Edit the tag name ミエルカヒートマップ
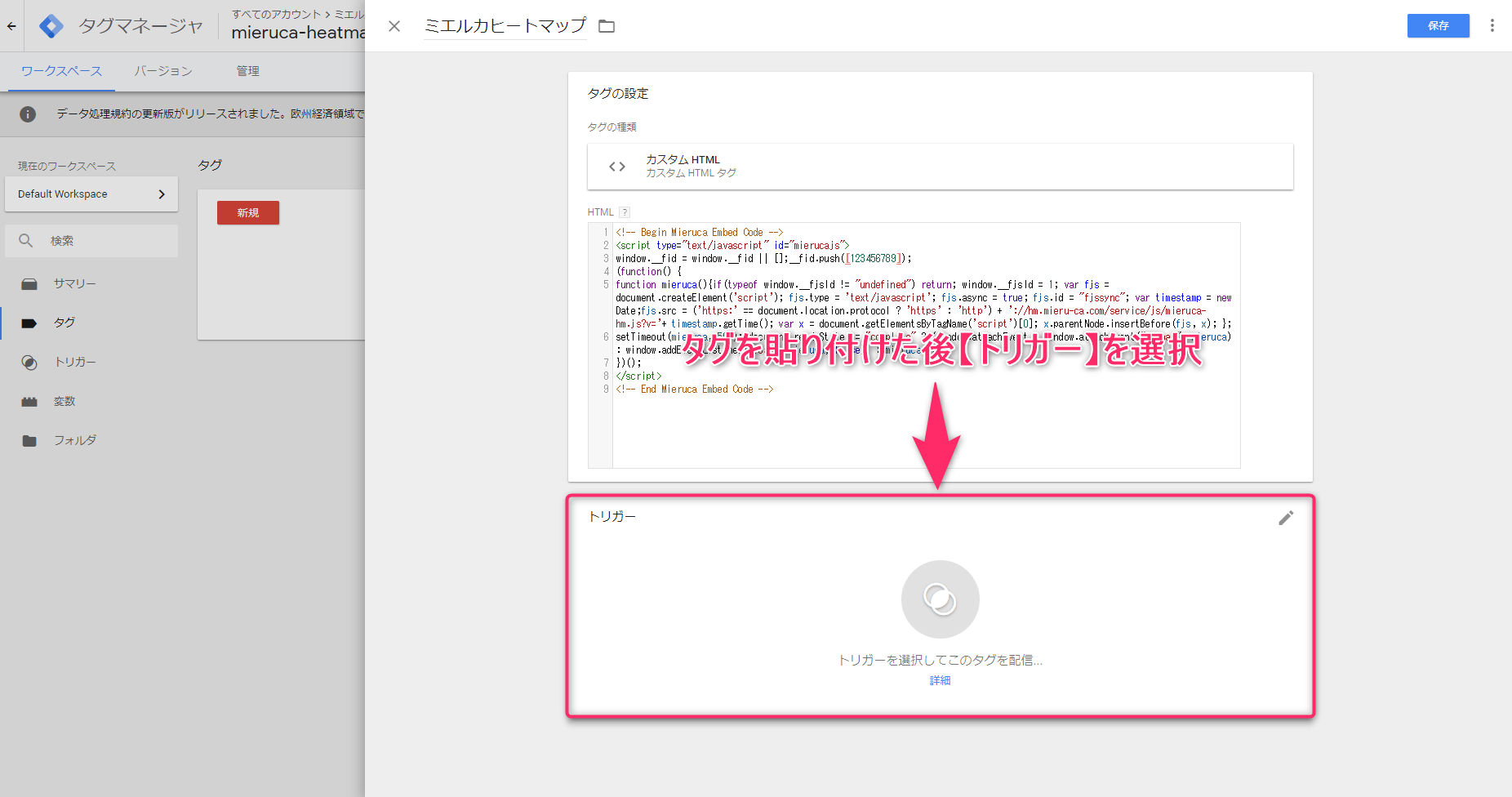This screenshot has width=1512, height=797. click(x=505, y=26)
